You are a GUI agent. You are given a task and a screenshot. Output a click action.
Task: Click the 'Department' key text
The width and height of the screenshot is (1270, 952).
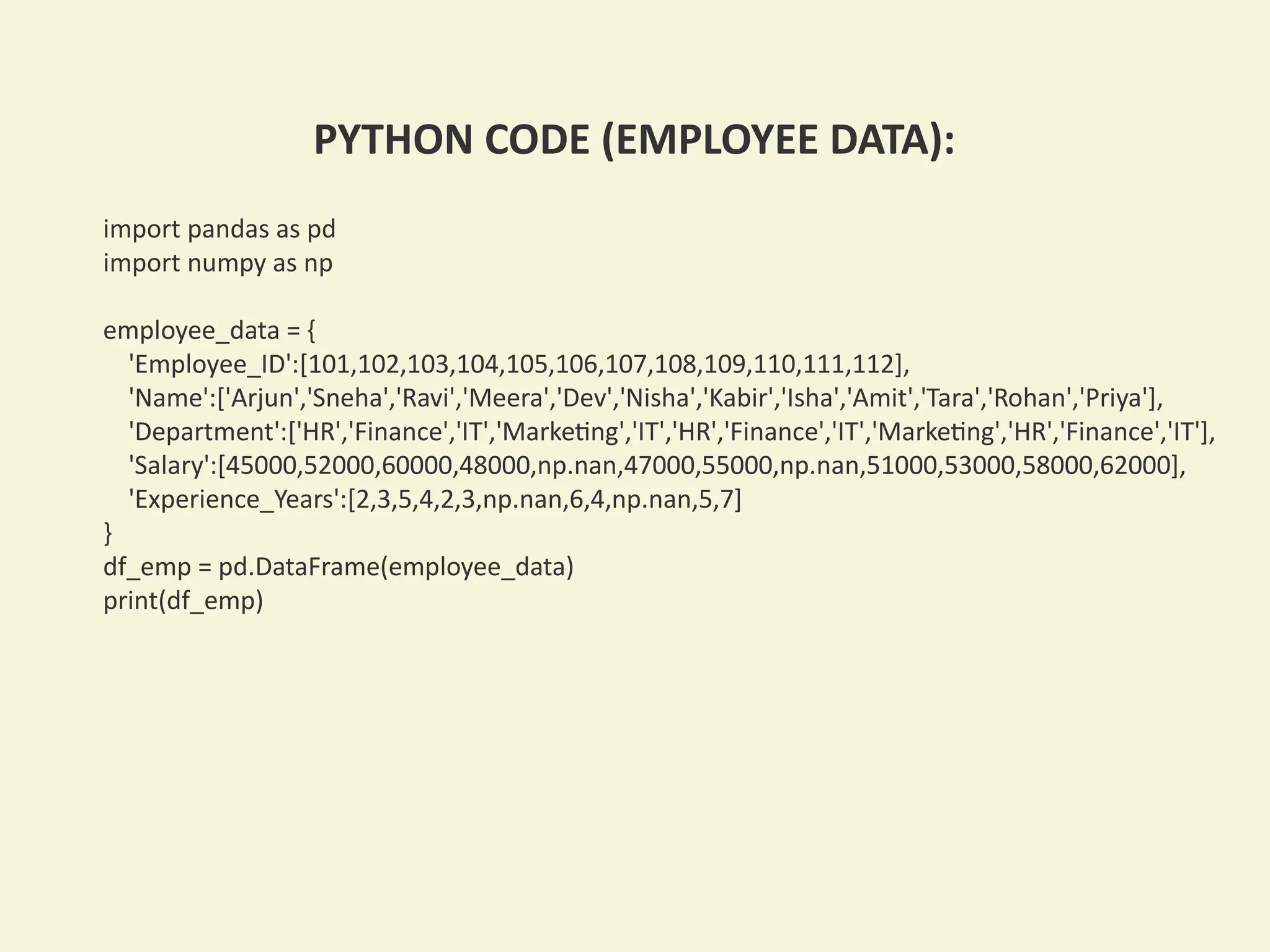point(205,432)
